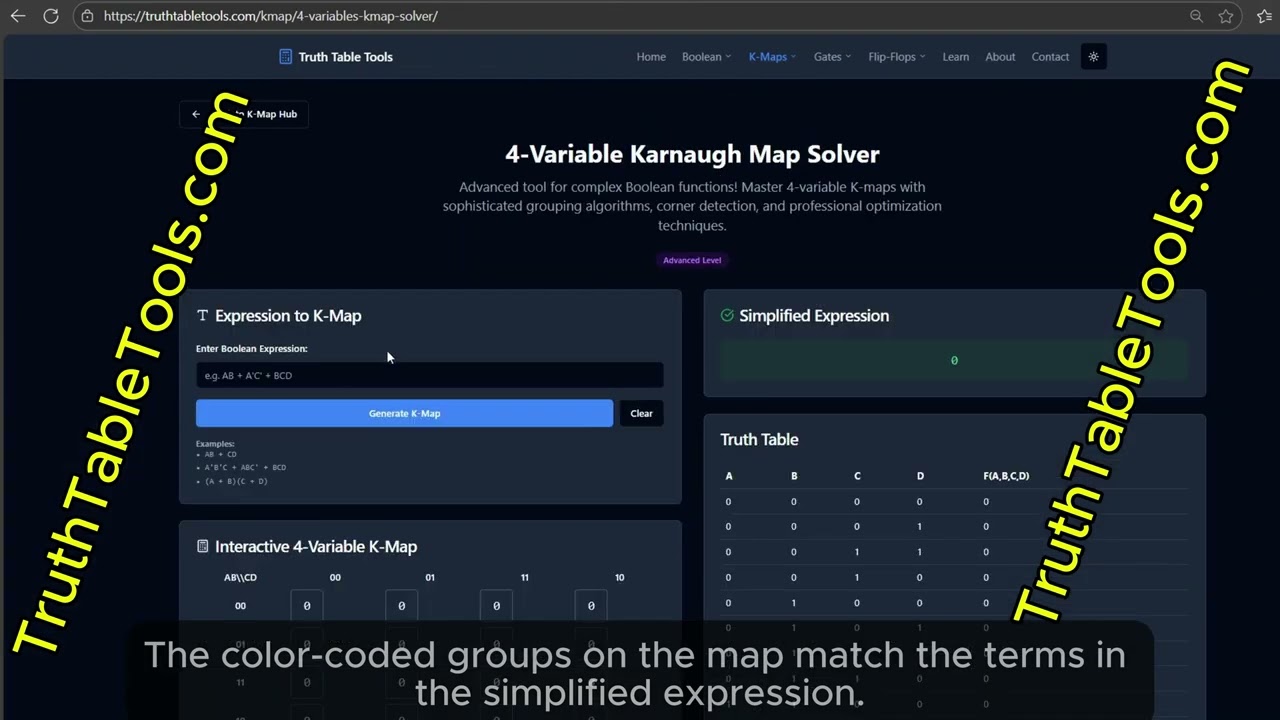Click Truth Table Tools site title
This screenshot has width=1280, height=720.
coord(345,57)
